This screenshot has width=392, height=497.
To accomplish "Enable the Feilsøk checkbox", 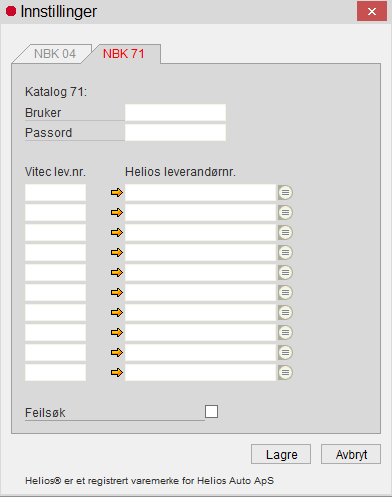I will 211,411.
